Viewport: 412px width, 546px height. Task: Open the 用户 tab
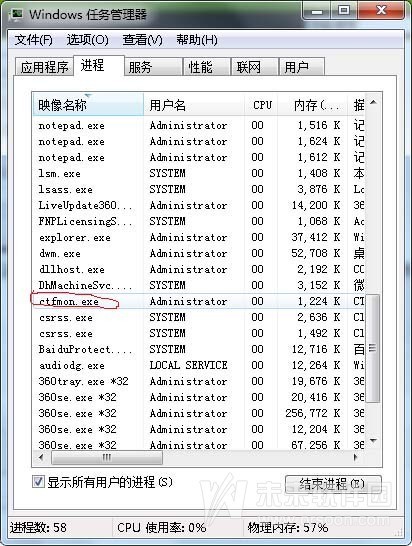(x=302, y=67)
